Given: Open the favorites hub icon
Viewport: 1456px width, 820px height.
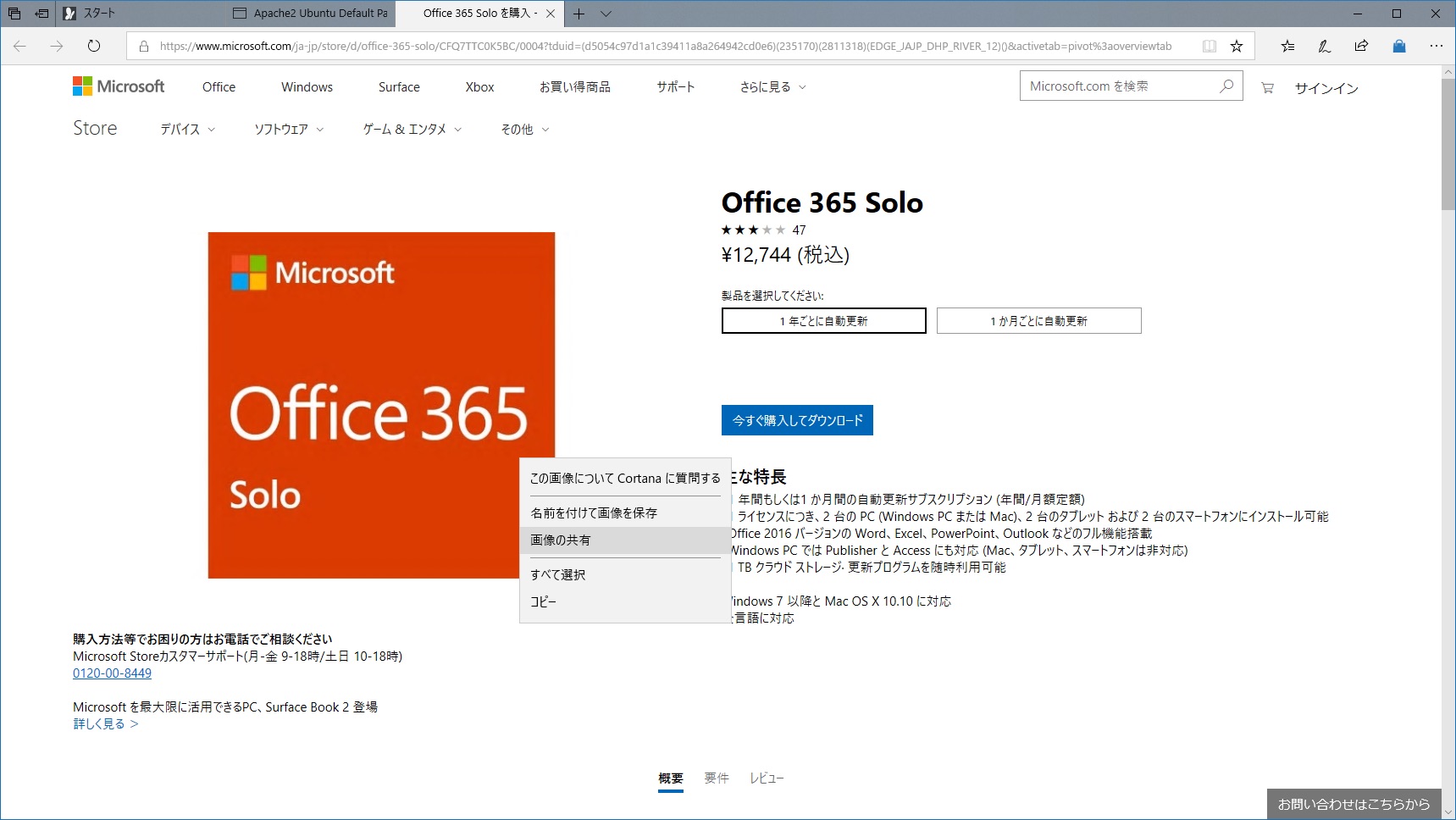Looking at the screenshot, I should tap(1287, 47).
